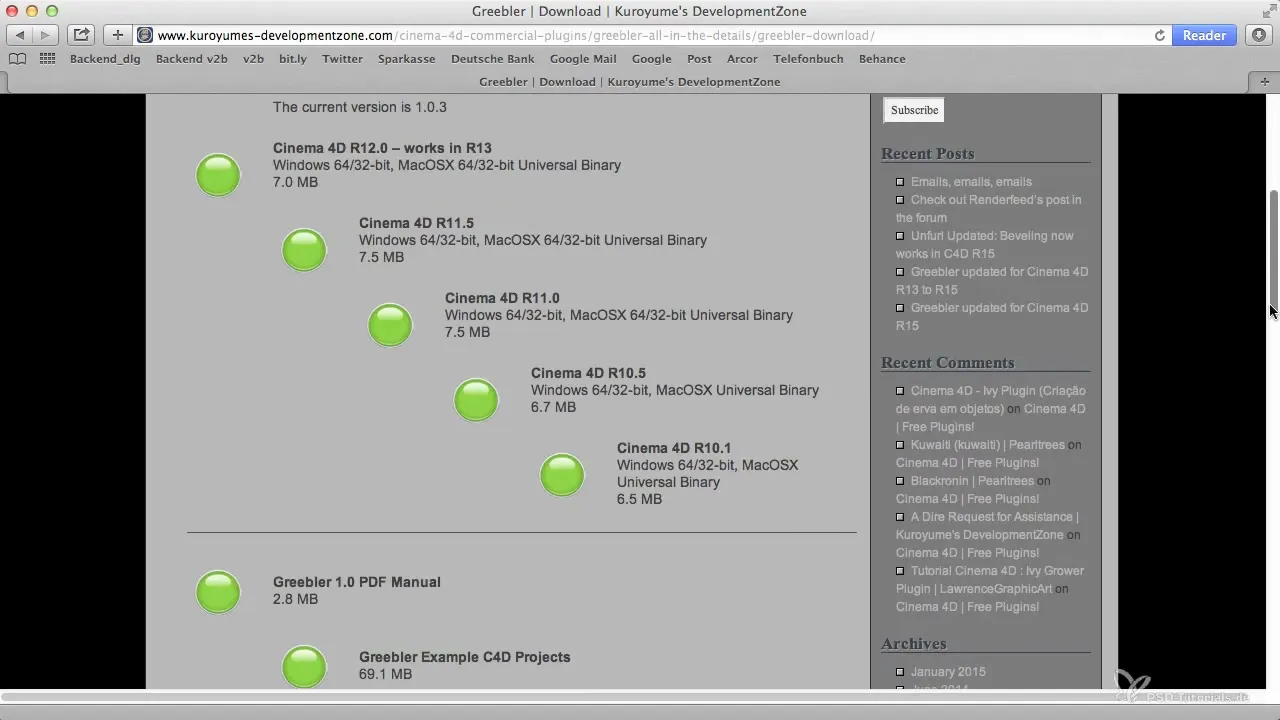The height and width of the screenshot is (720, 1280).
Task: Open the Arcor bookmark
Action: click(742, 59)
